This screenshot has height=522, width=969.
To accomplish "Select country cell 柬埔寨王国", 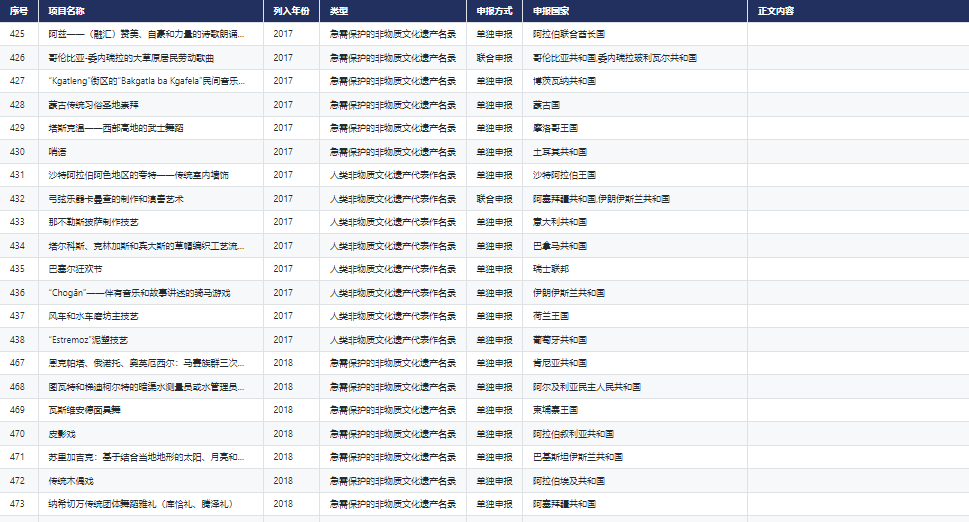I will coord(555,410).
